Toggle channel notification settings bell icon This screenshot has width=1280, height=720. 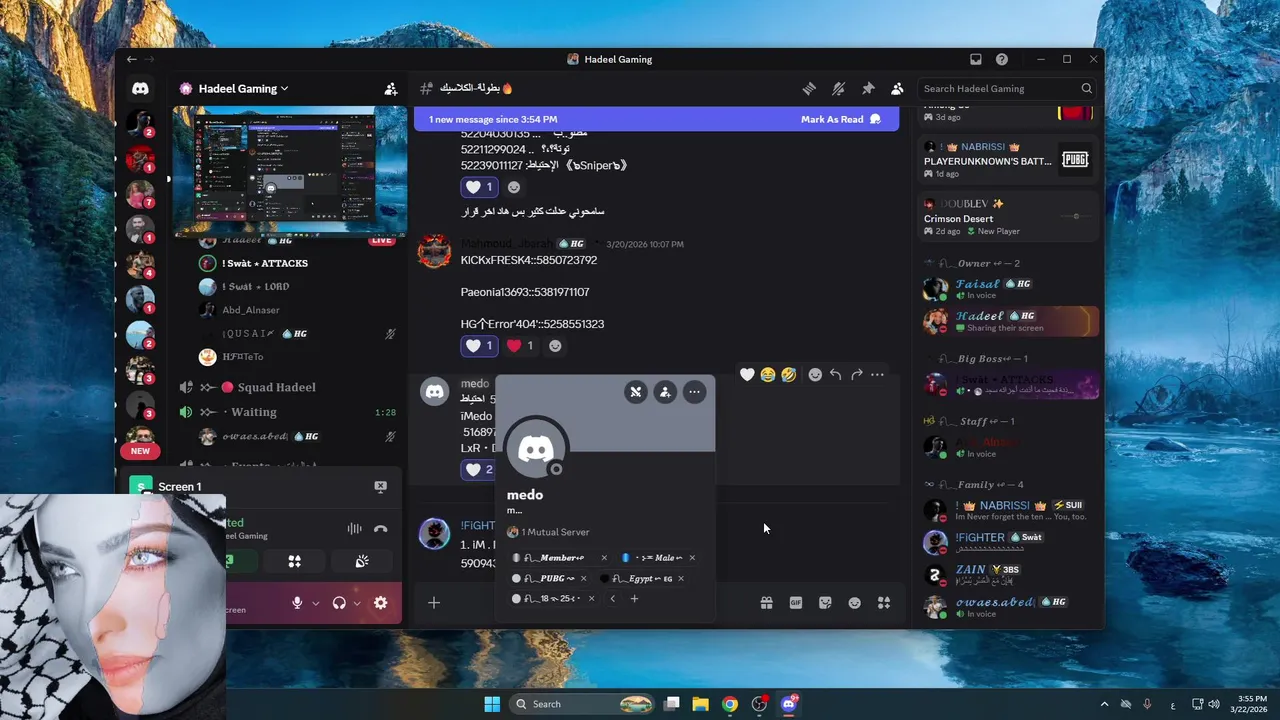pyautogui.click(x=839, y=89)
